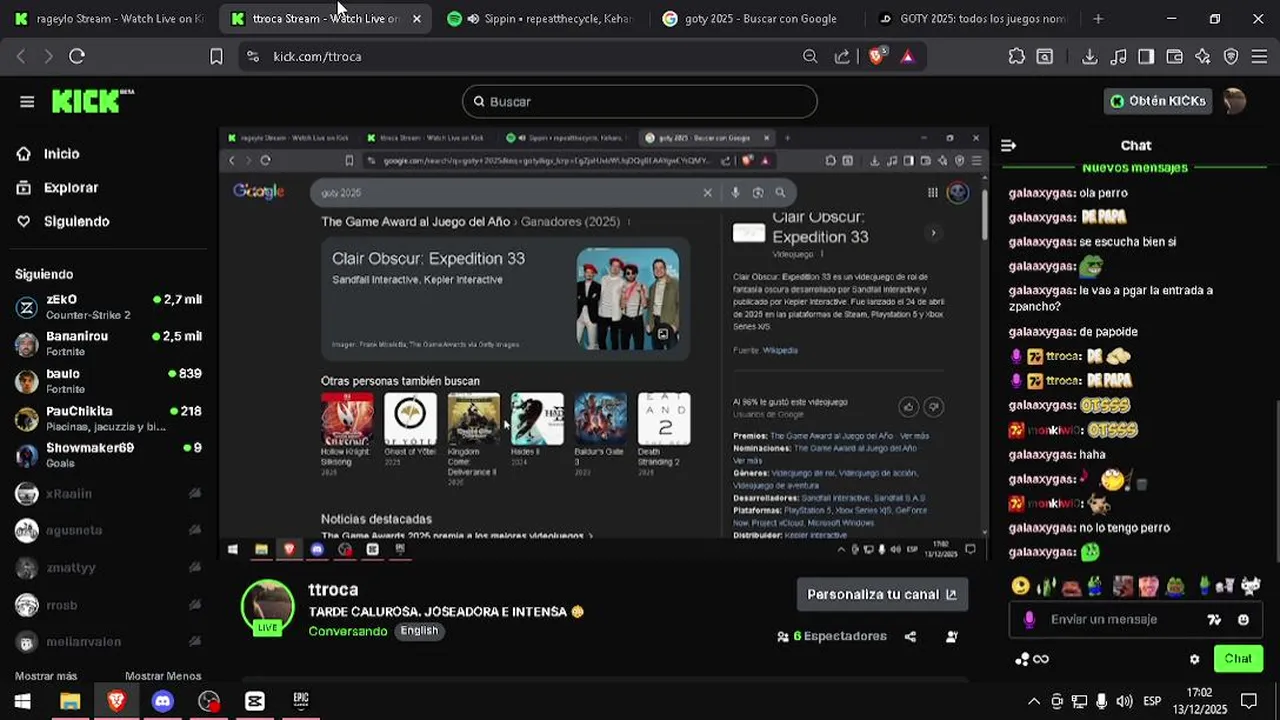Share the stream via share icon

[910, 636]
